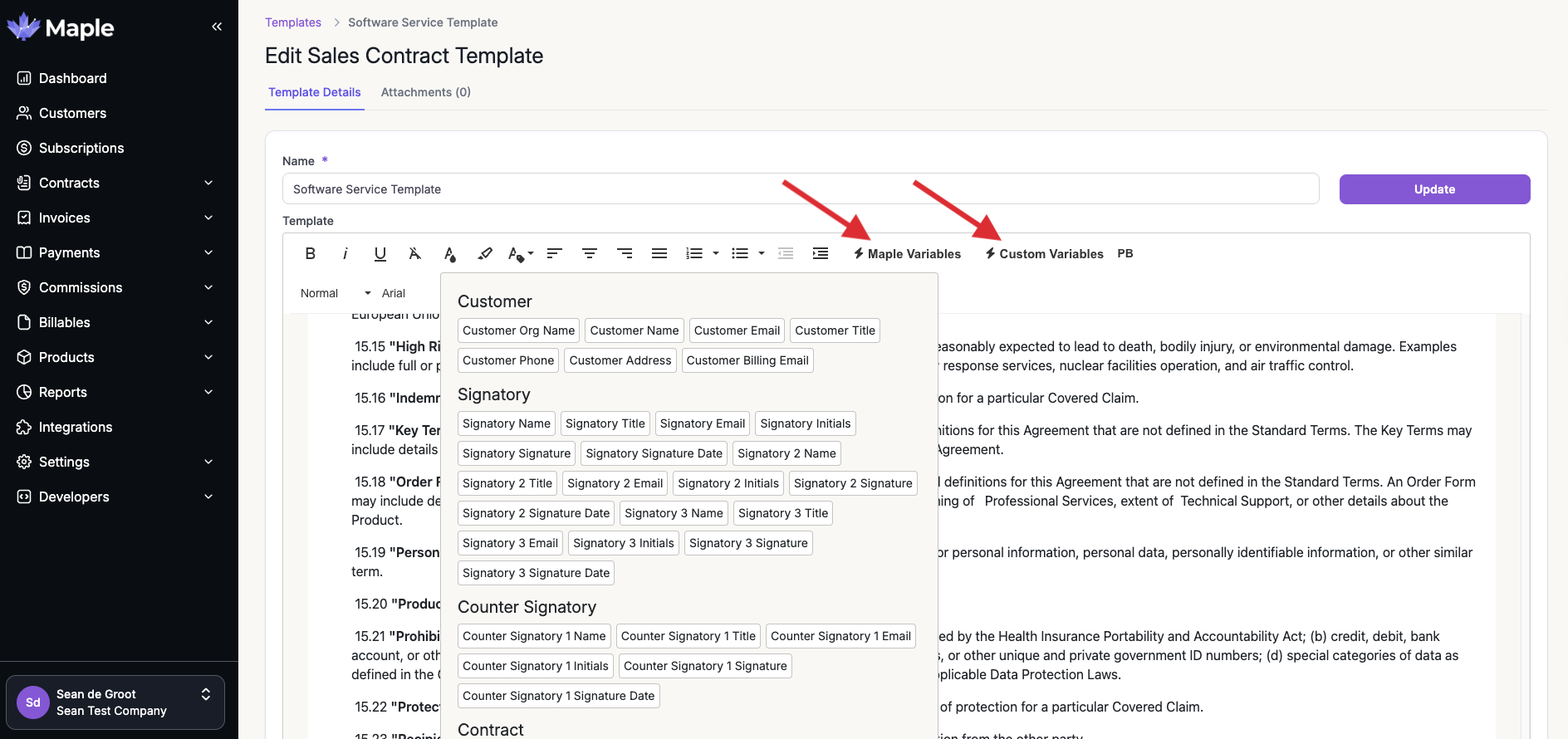Underline the selected template text
Viewport: 1568px width, 739px height.
(380, 254)
